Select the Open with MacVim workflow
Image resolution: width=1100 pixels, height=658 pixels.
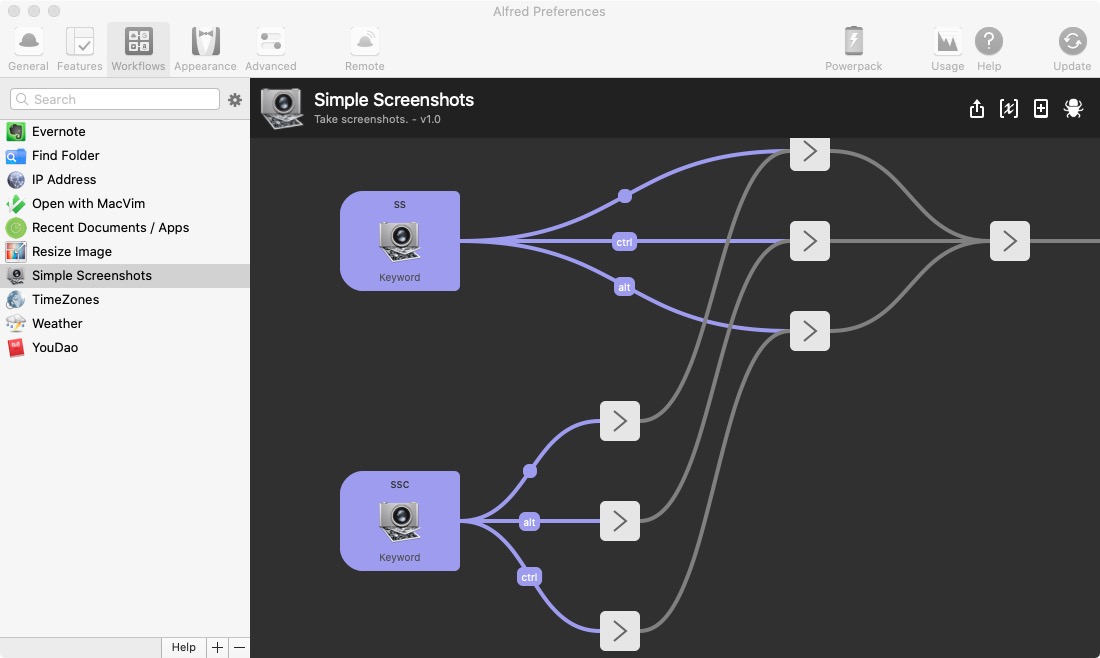point(125,203)
